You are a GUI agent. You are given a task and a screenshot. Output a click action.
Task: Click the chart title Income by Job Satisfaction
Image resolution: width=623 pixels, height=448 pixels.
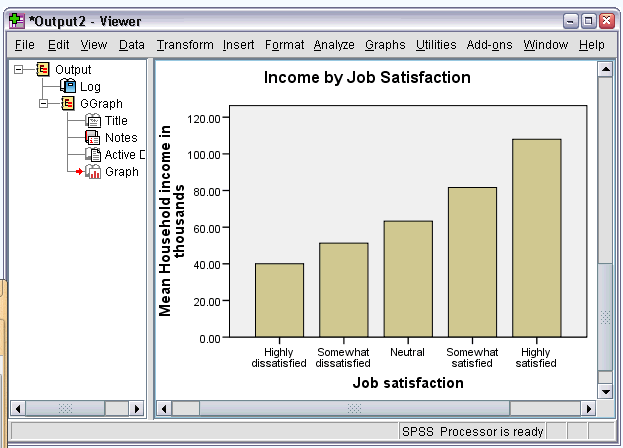point(367,77)
